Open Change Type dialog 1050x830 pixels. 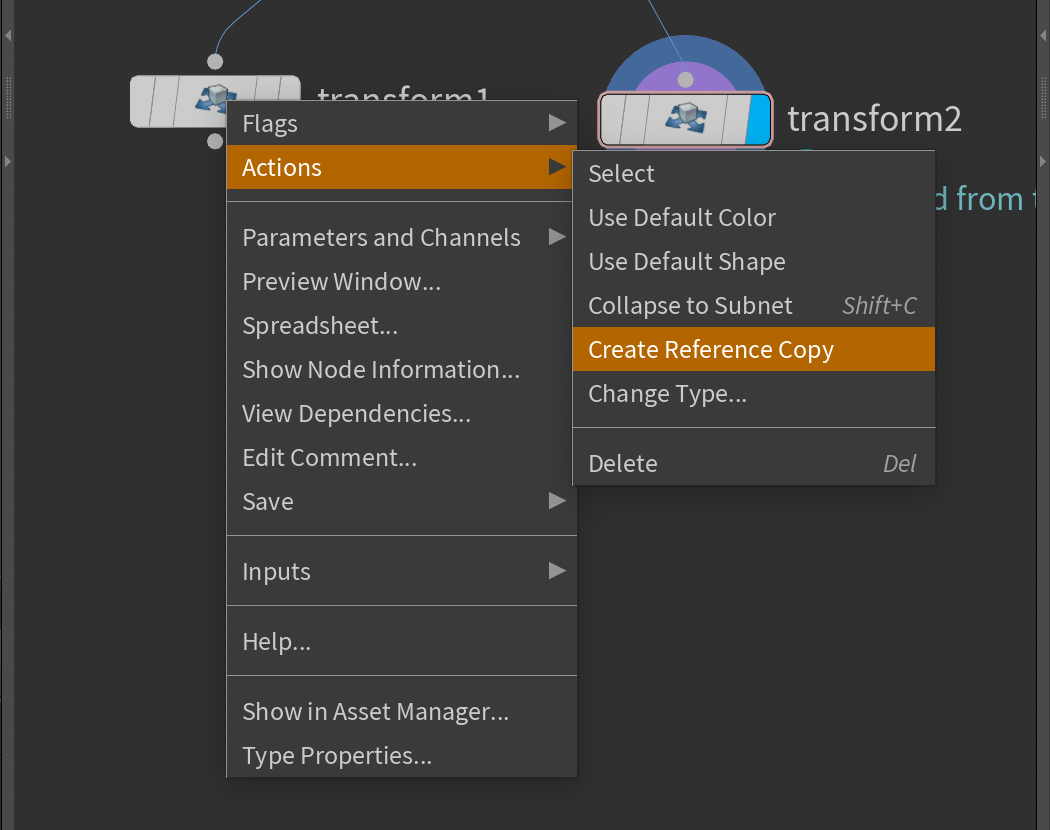pyautogui.click(x=667, y=394)
